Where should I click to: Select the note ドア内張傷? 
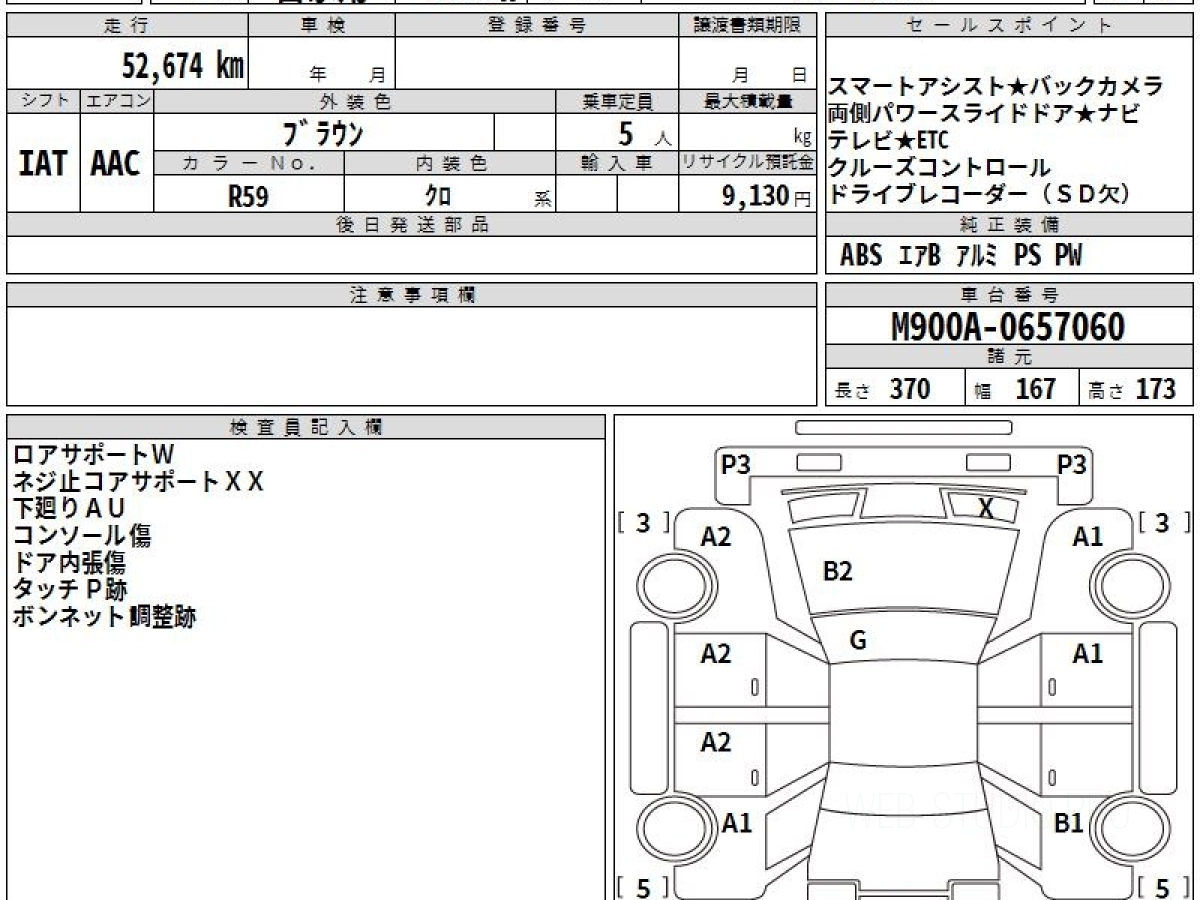coord(69,563)
